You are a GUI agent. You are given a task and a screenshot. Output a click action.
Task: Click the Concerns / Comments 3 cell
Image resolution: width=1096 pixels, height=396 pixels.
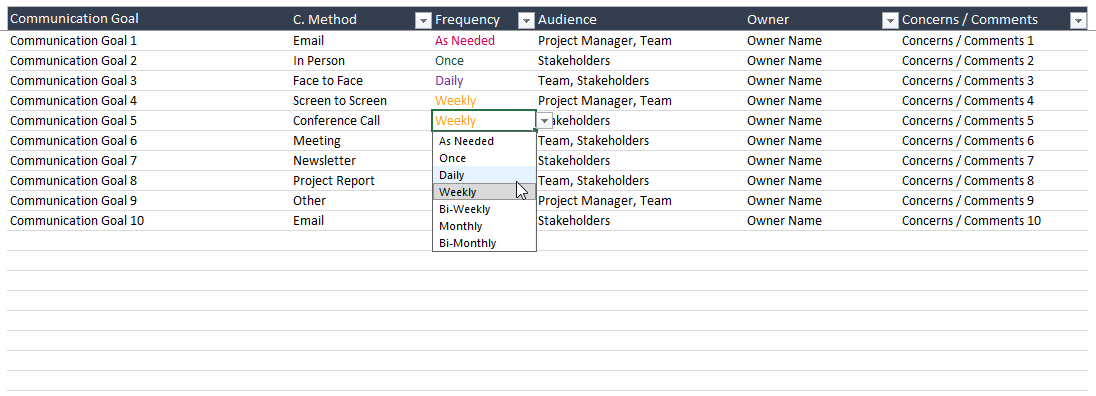(x=993, y=81)
